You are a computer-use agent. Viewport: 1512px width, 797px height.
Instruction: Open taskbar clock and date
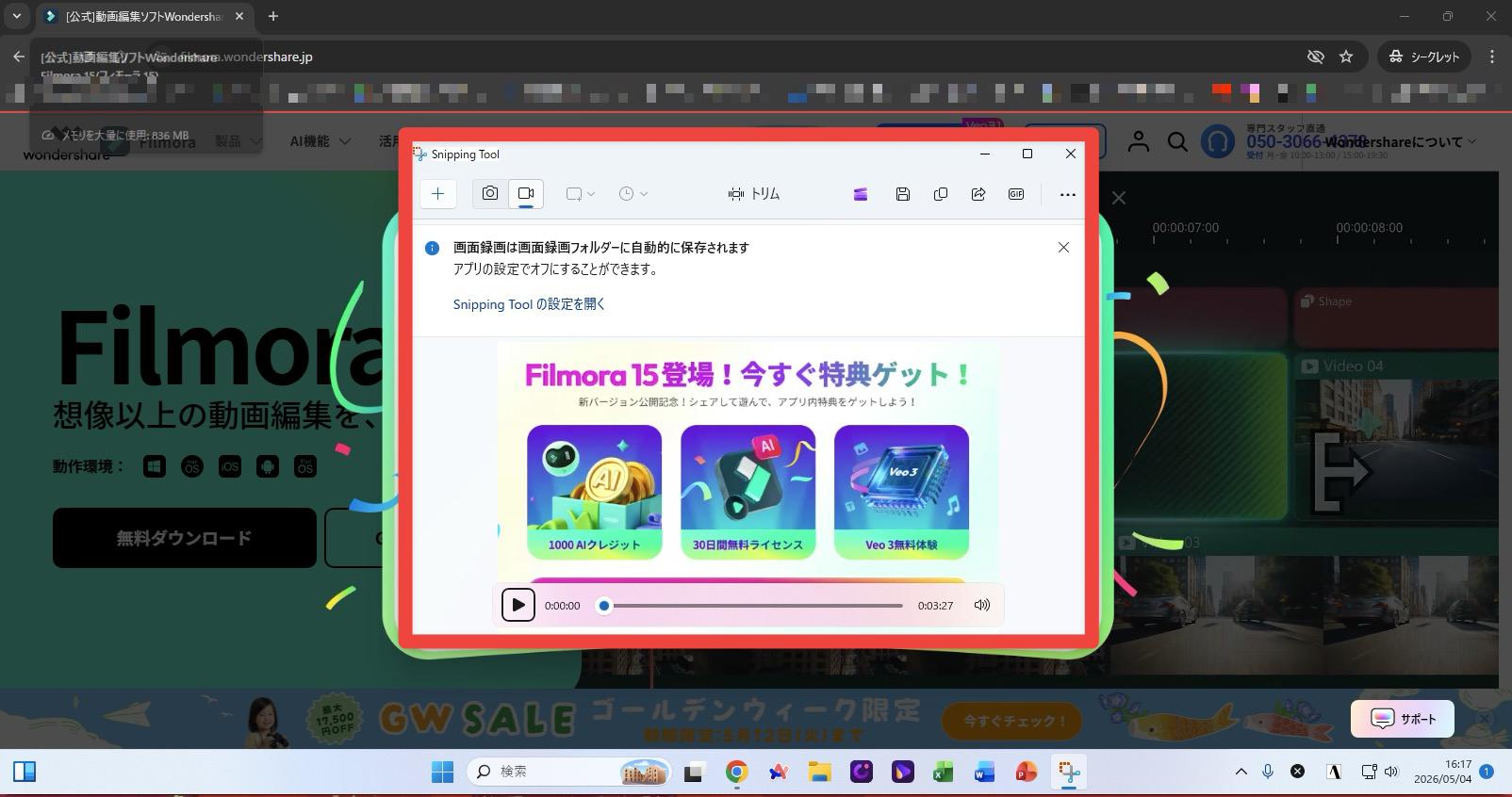pos(1442,772)
